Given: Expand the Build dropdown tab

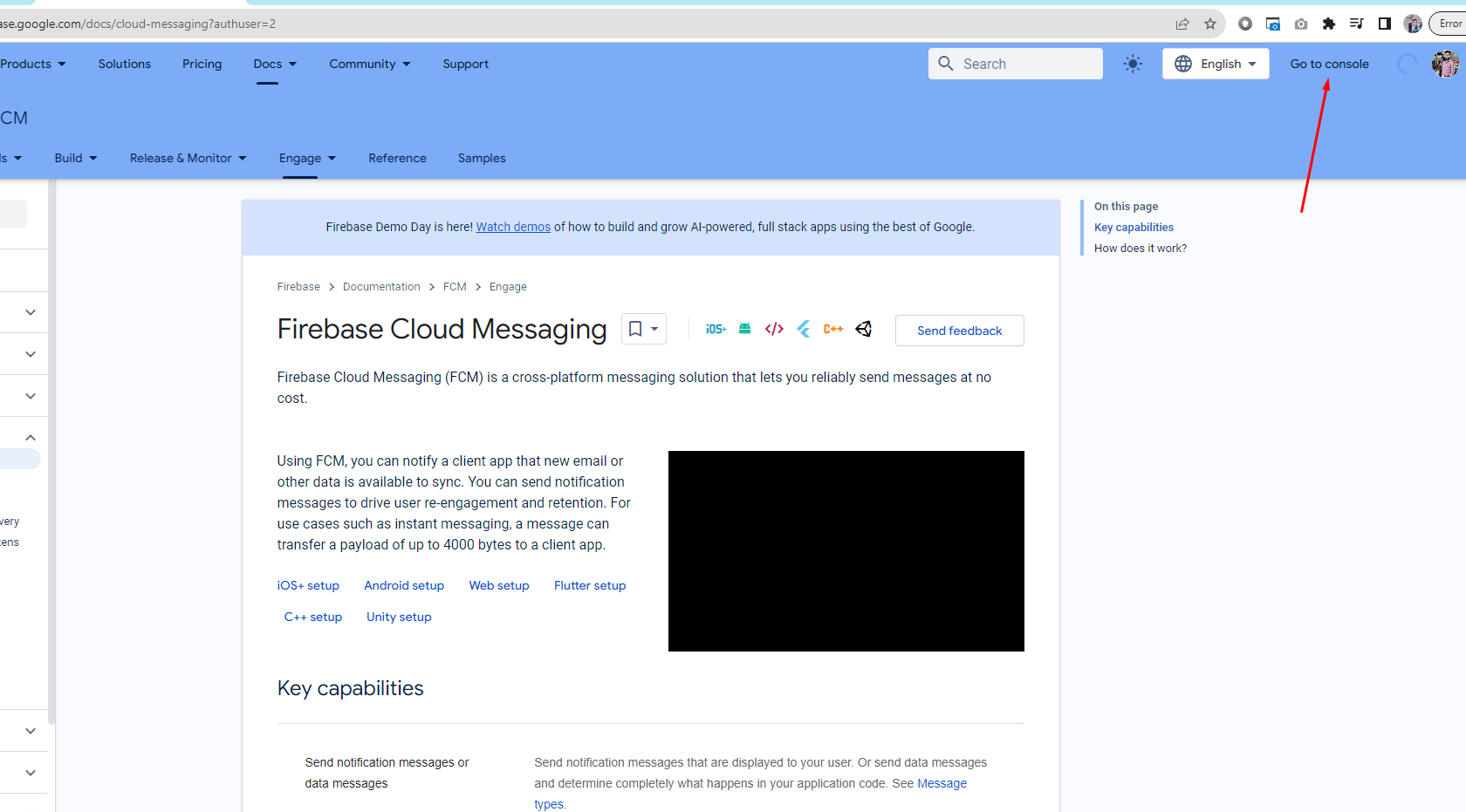Looking at the screenshot, I should 76,158.
